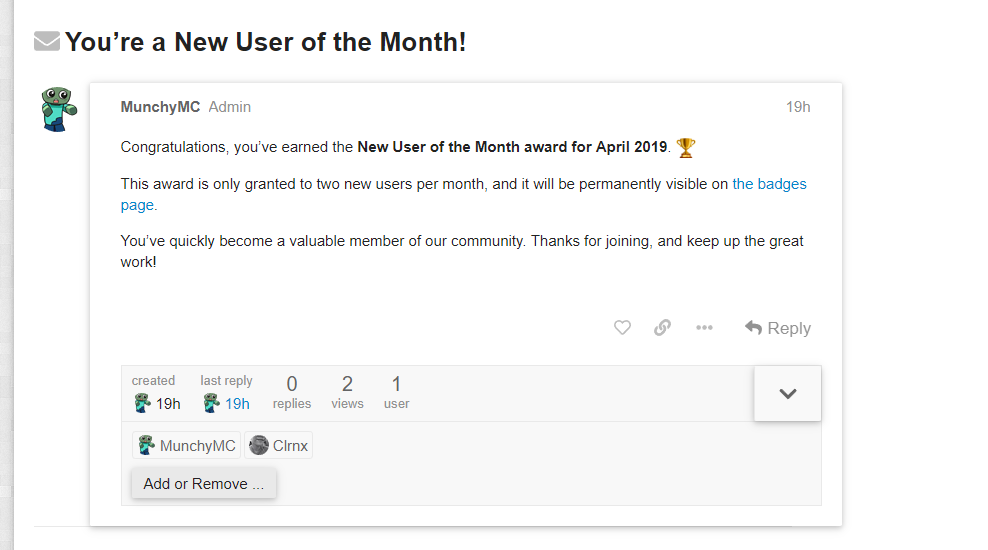Open the badges page link
This screenshot has width=988, height=550.
[x=768, y=184]
